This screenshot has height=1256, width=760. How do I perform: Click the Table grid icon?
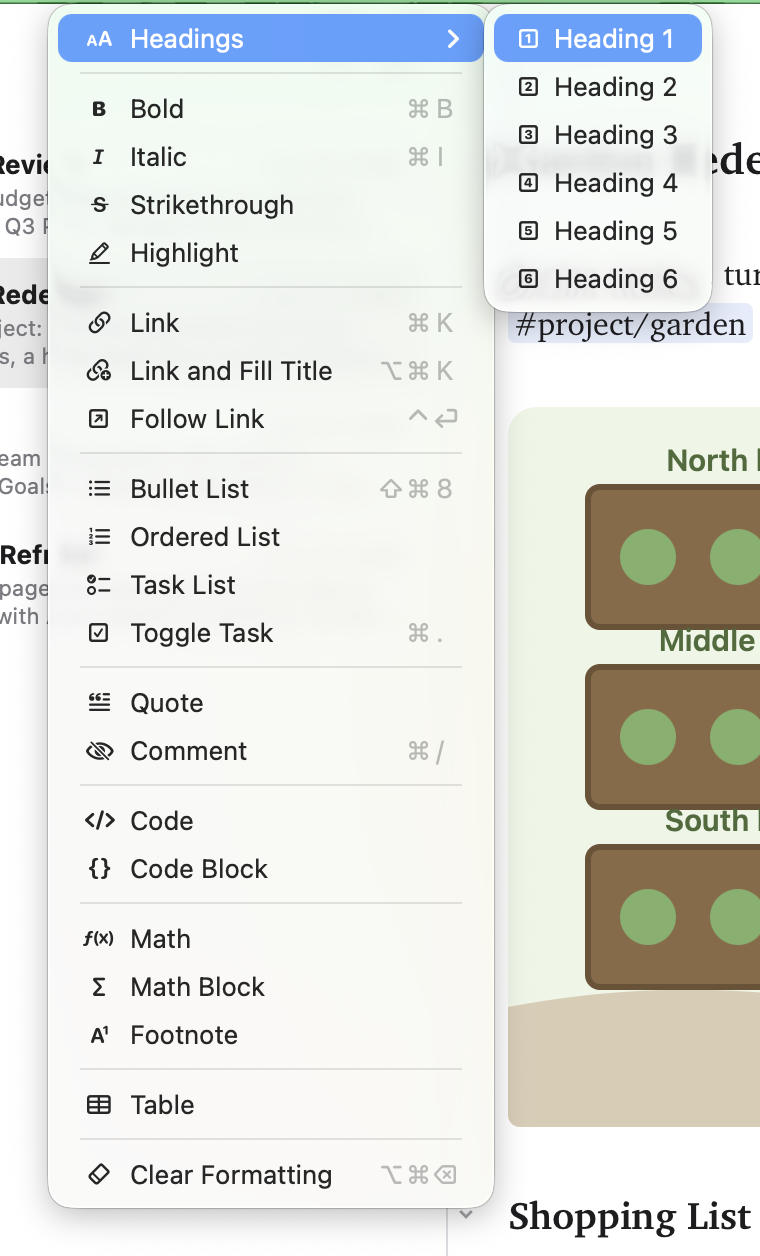point(99,1105)
